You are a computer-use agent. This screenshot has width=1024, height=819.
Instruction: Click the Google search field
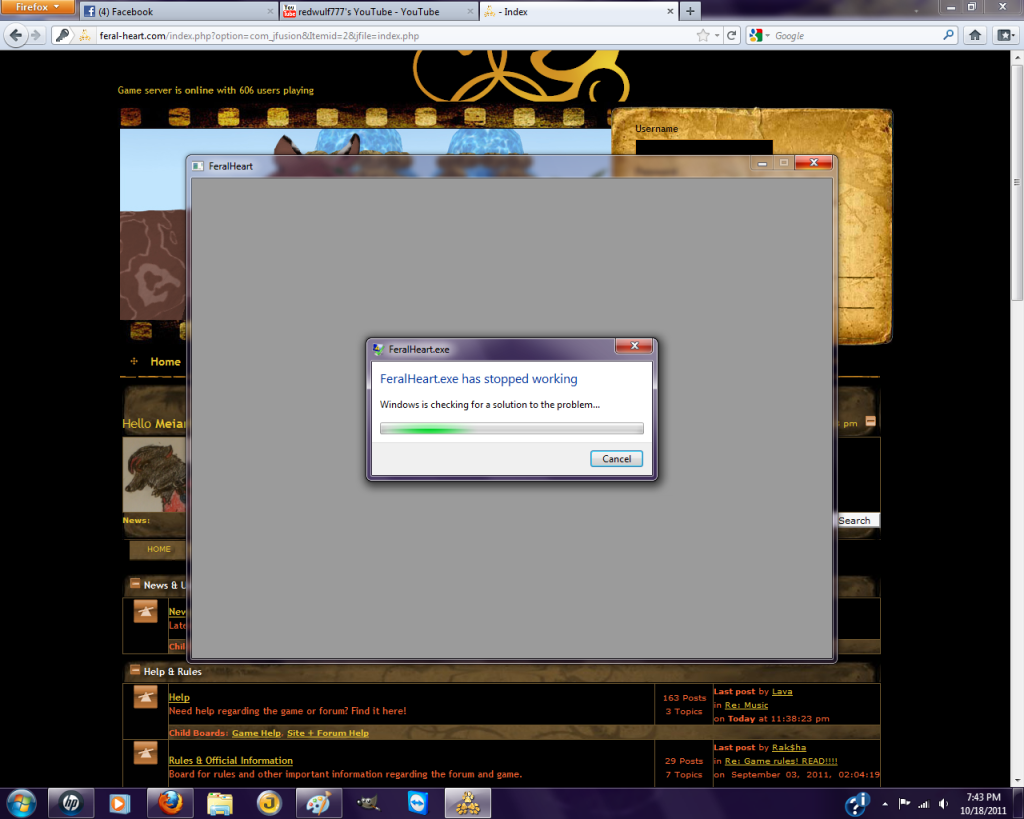[856, 36]
